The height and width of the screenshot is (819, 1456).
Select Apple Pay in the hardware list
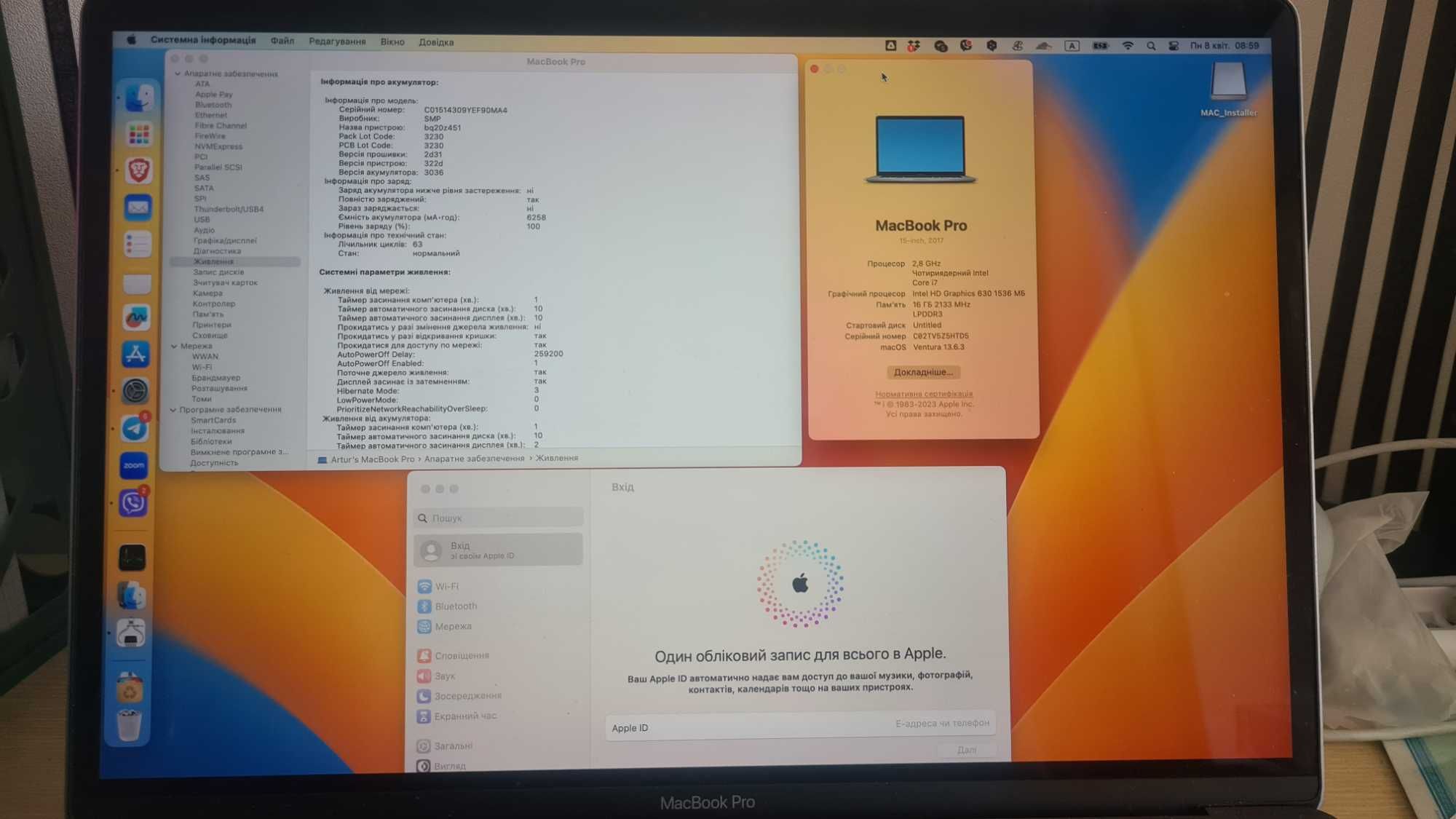(x=213, y=94)
